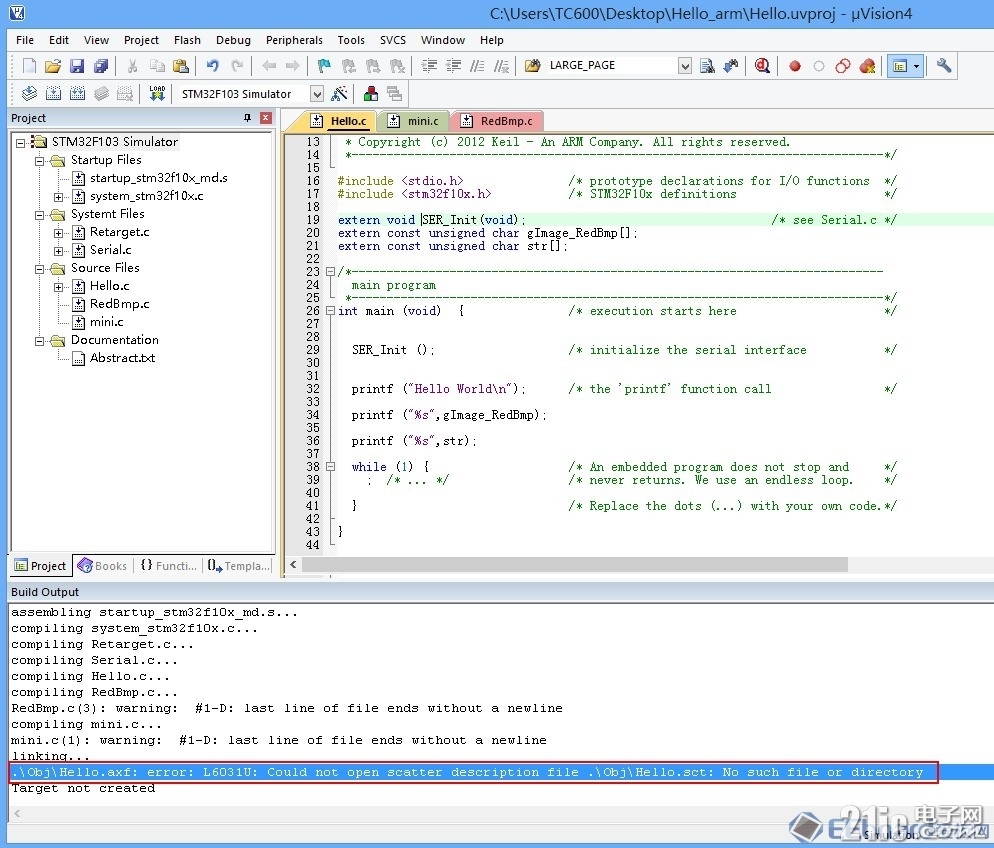Screen dimensions: 994x848
Task: Save the current file
Action: tap(77, 66)
